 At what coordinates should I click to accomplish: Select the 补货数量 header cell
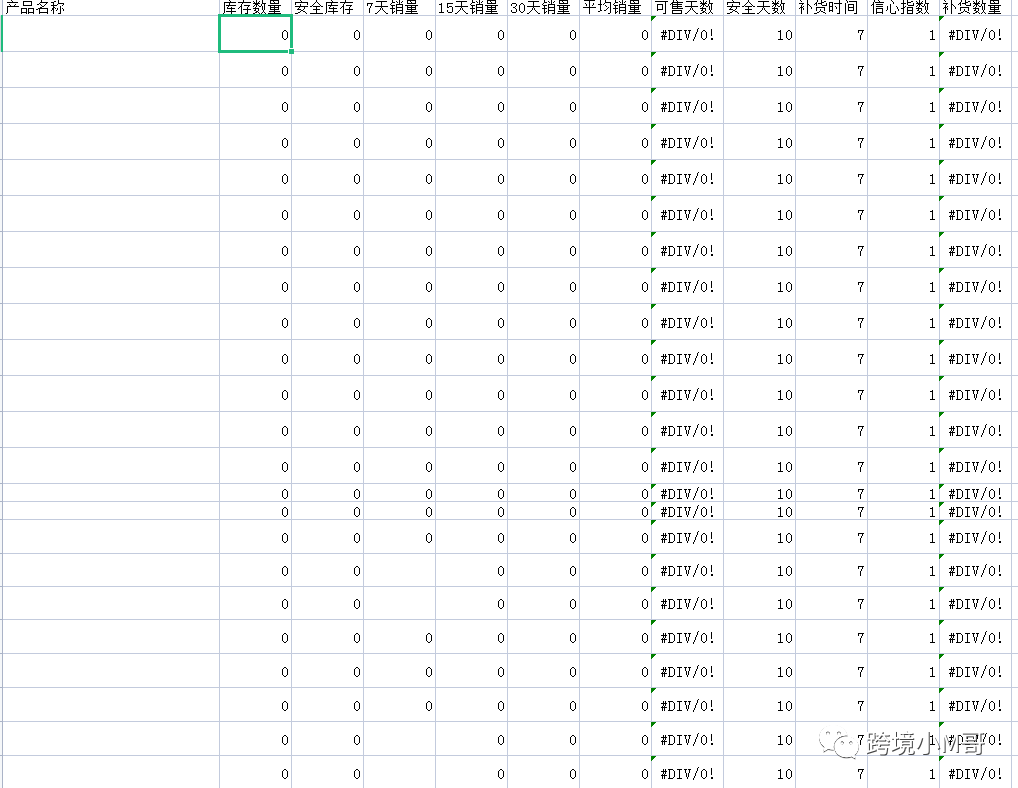[974, 8]
